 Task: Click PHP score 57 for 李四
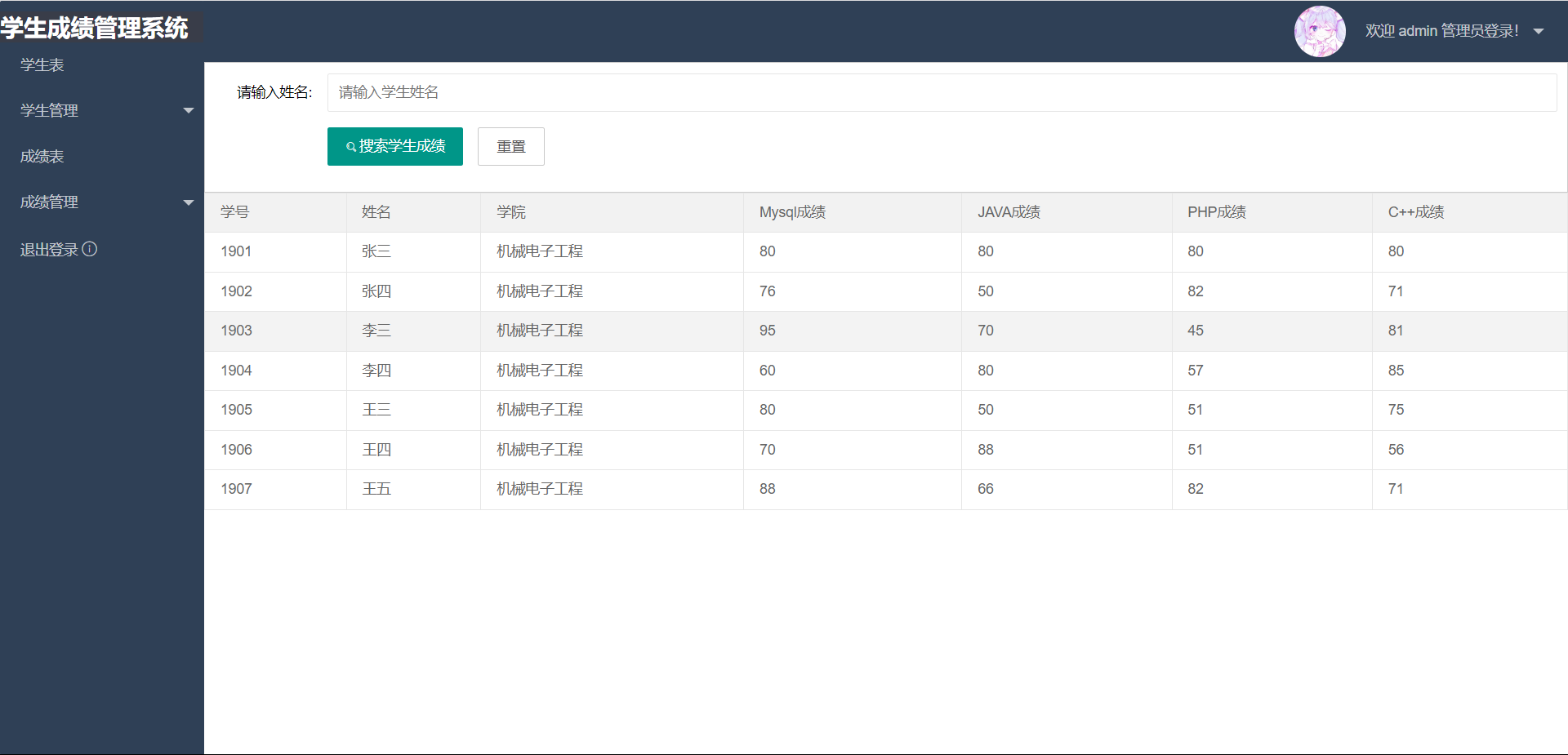(1196, 371)
